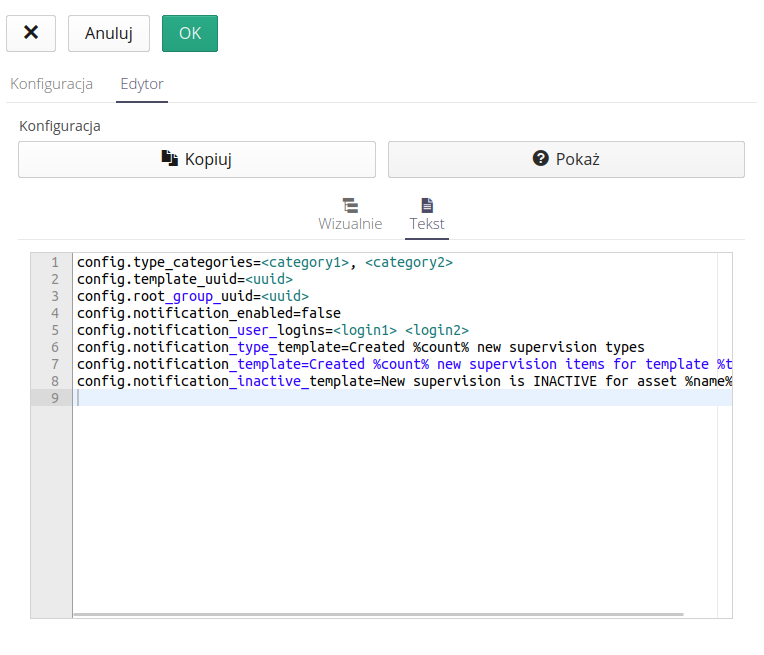
Task: Open the Edytor tab
Action: click(x=141, y=84)
